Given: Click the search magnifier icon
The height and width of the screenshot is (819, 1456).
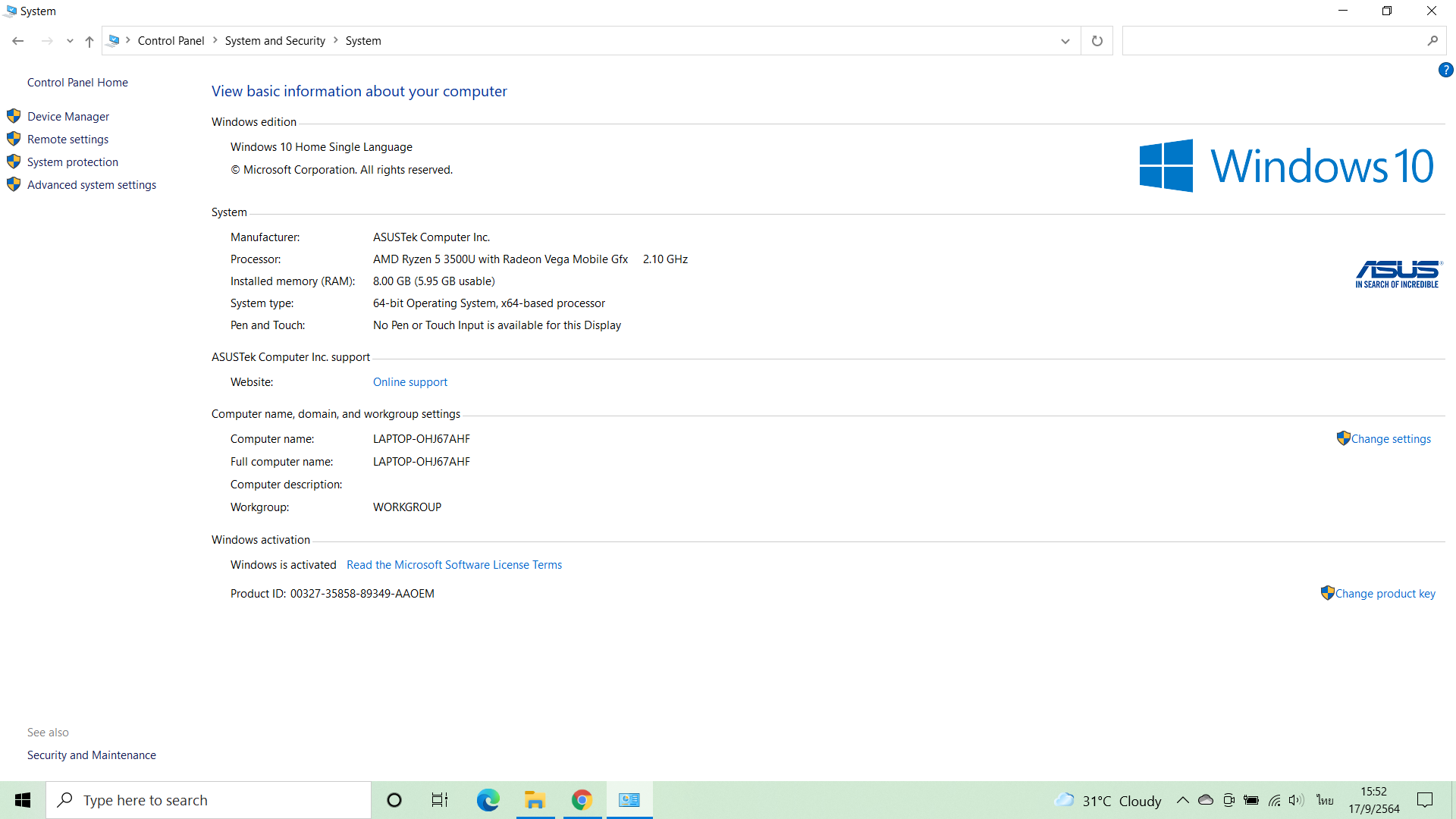Looking at the screenshot, I should tap(1432, 41).
